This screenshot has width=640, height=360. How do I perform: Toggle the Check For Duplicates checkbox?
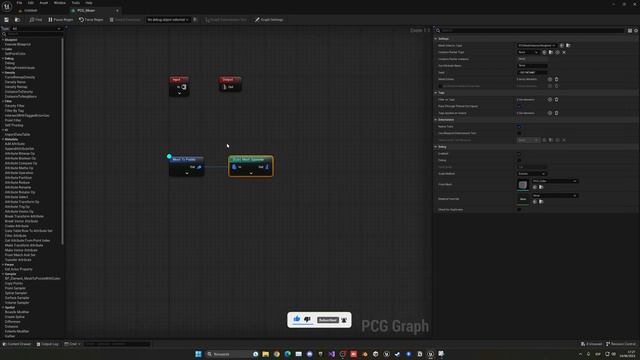[519, 209]
